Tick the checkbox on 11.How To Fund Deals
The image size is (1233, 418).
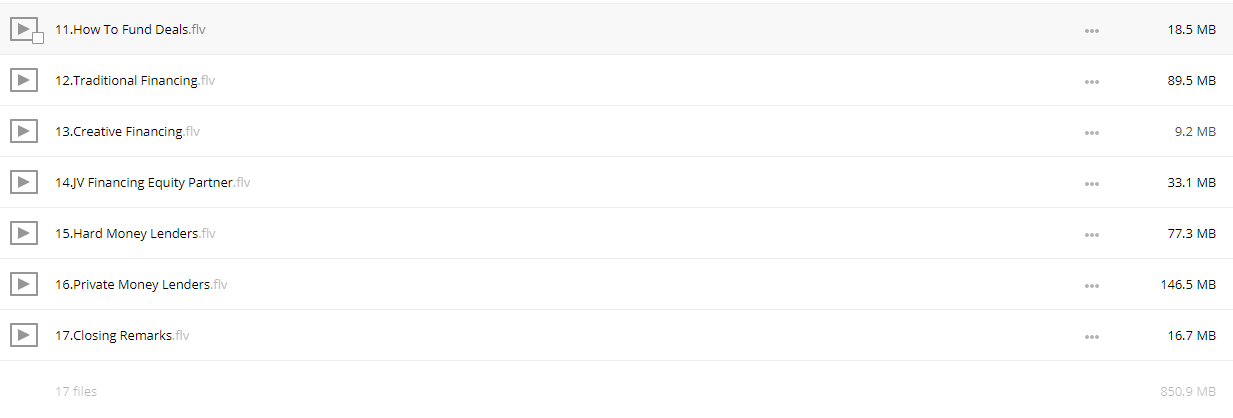38,38
